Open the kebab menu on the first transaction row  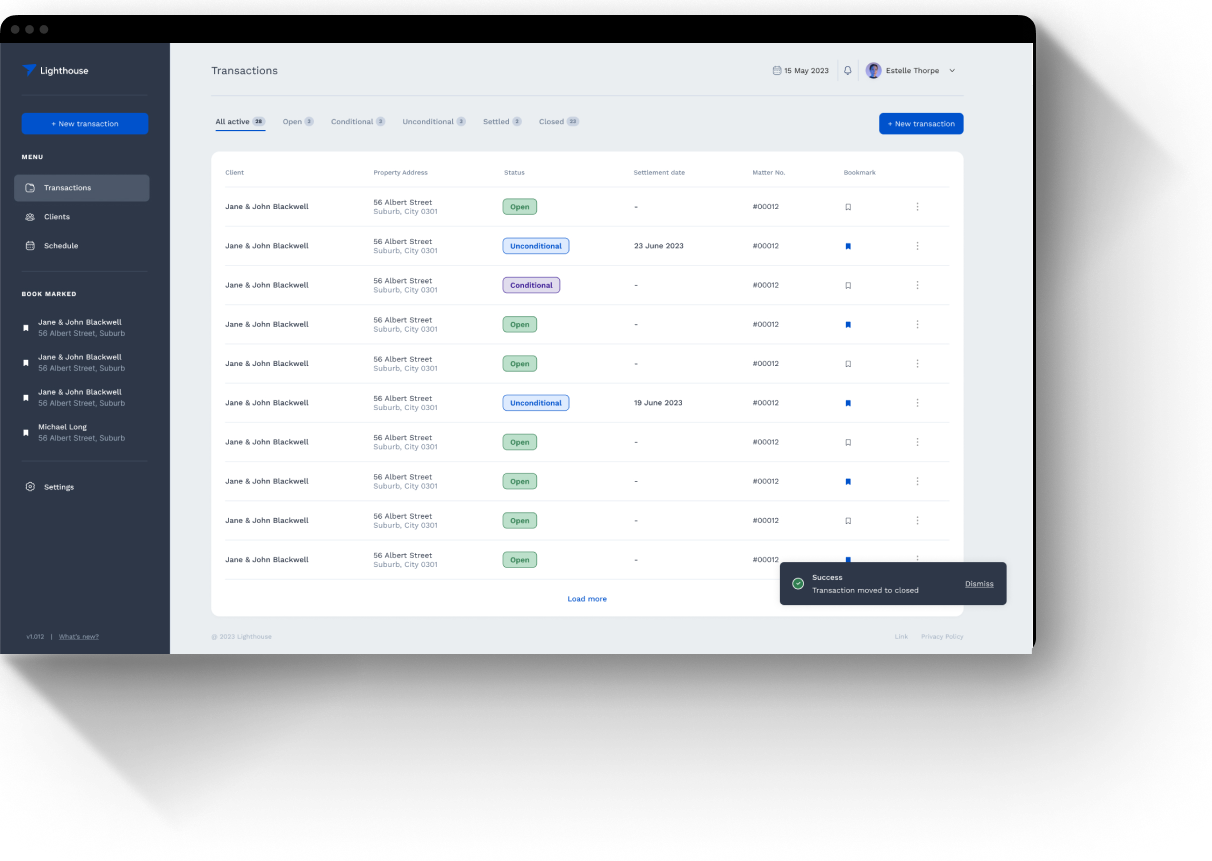[917, 206]
